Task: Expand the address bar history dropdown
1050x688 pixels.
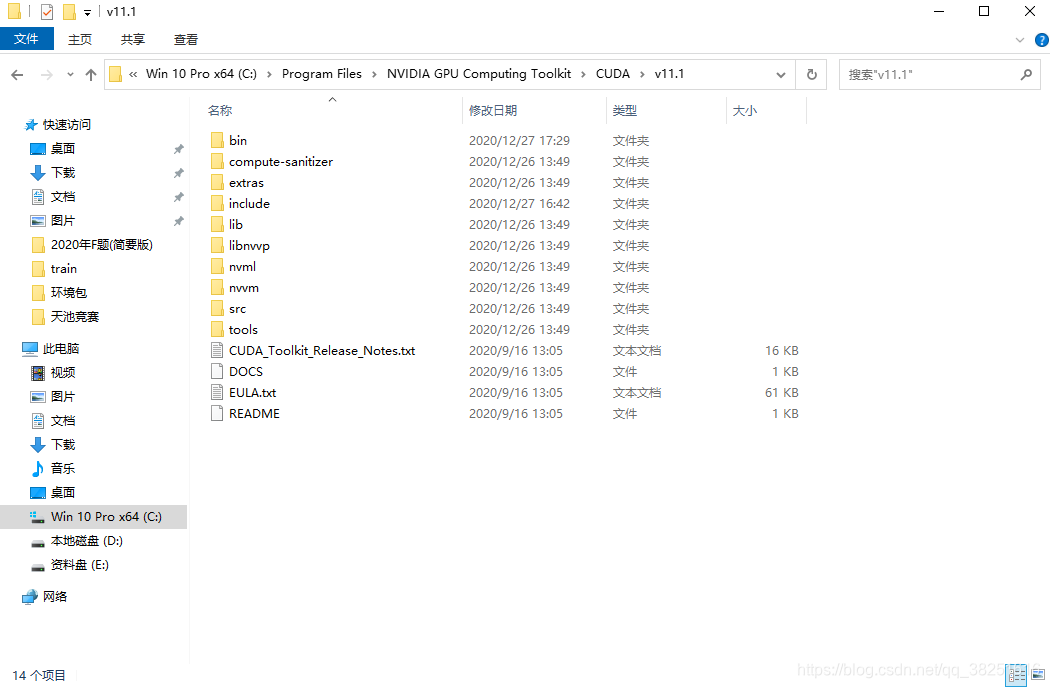Action: (x=781, y=74)
